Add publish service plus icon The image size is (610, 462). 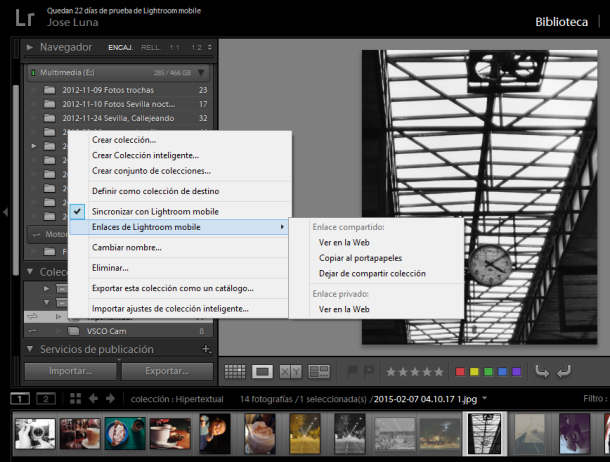[x=207, y=349]
